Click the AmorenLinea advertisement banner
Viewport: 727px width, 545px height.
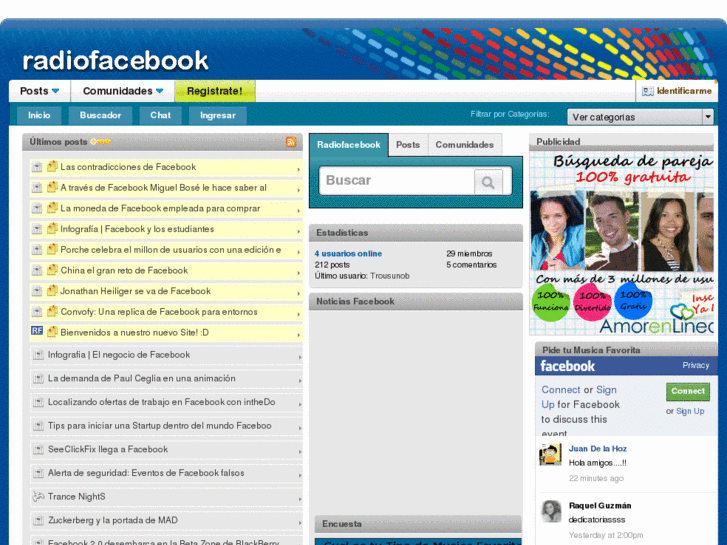coord(621,243)
